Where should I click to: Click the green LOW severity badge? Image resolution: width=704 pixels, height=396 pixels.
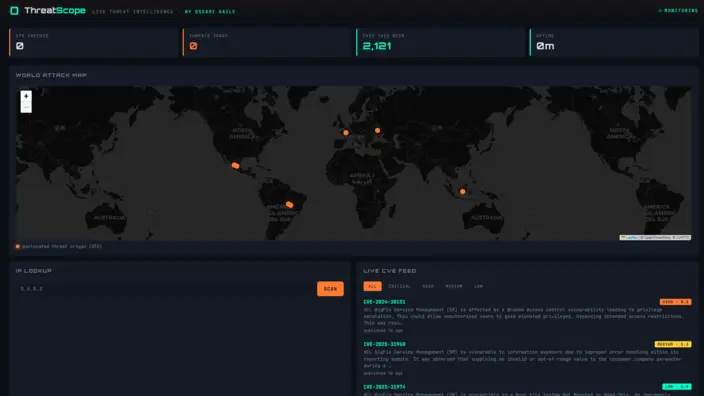pos(677,387)
